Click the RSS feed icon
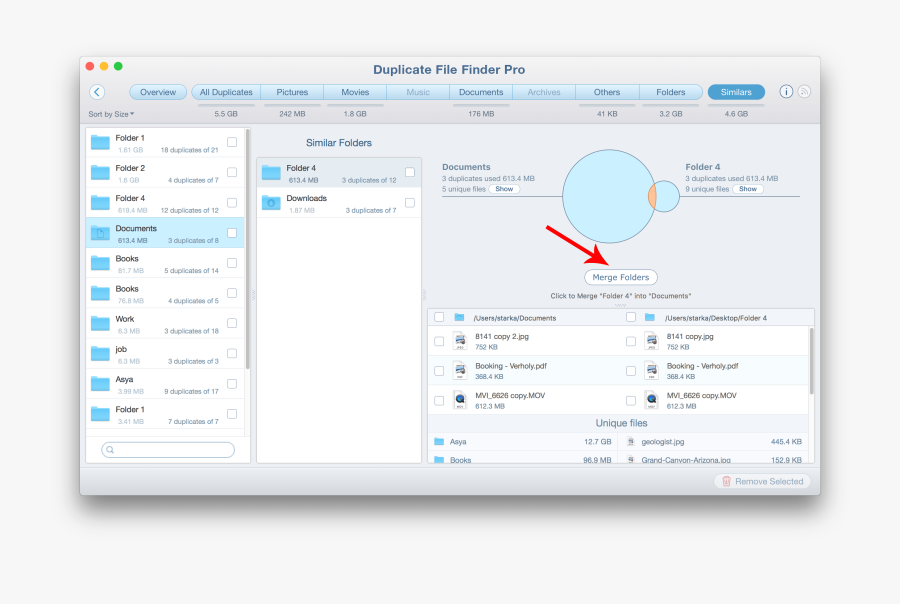900x604 pixels. coord(803,92)
